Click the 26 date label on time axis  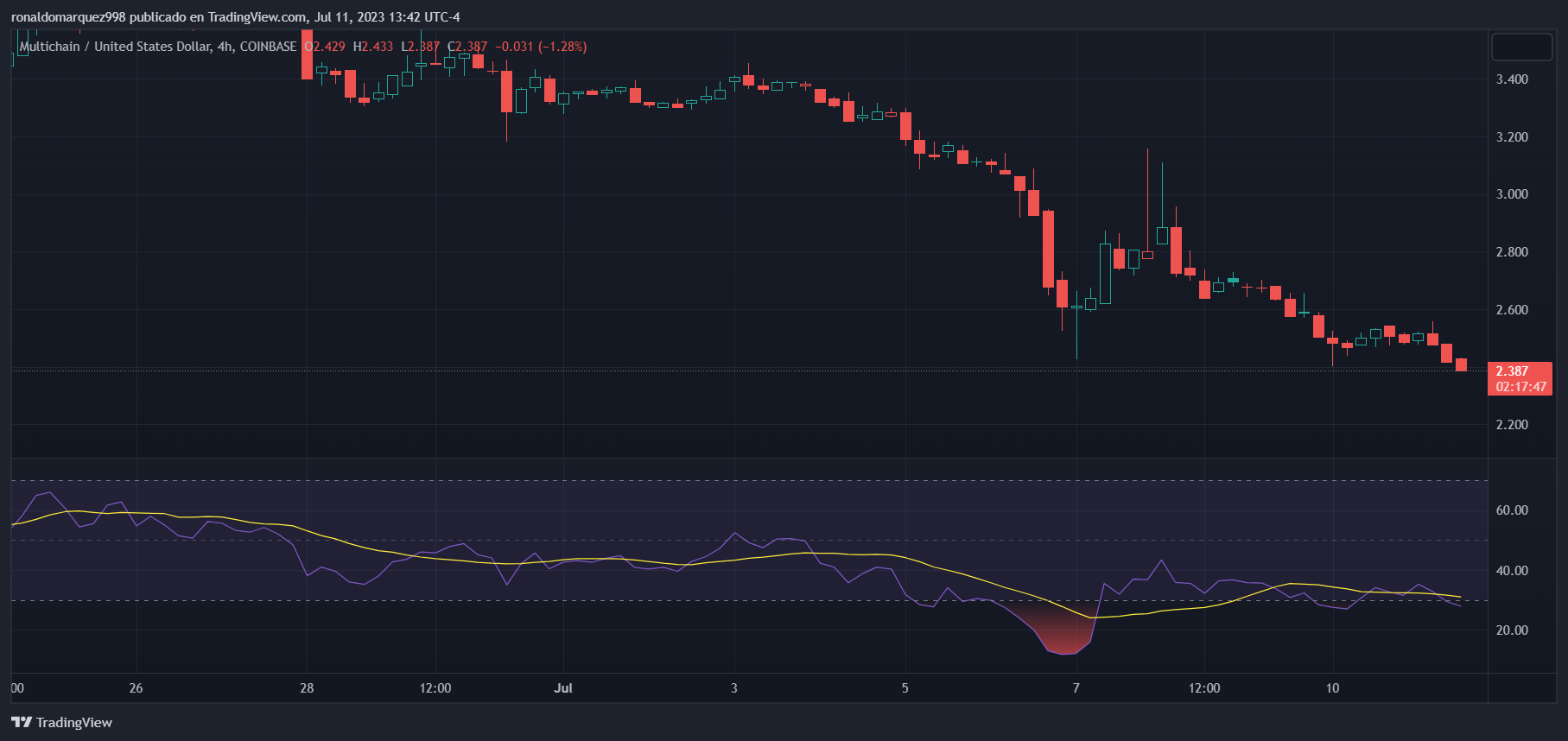tap(136, 688)
